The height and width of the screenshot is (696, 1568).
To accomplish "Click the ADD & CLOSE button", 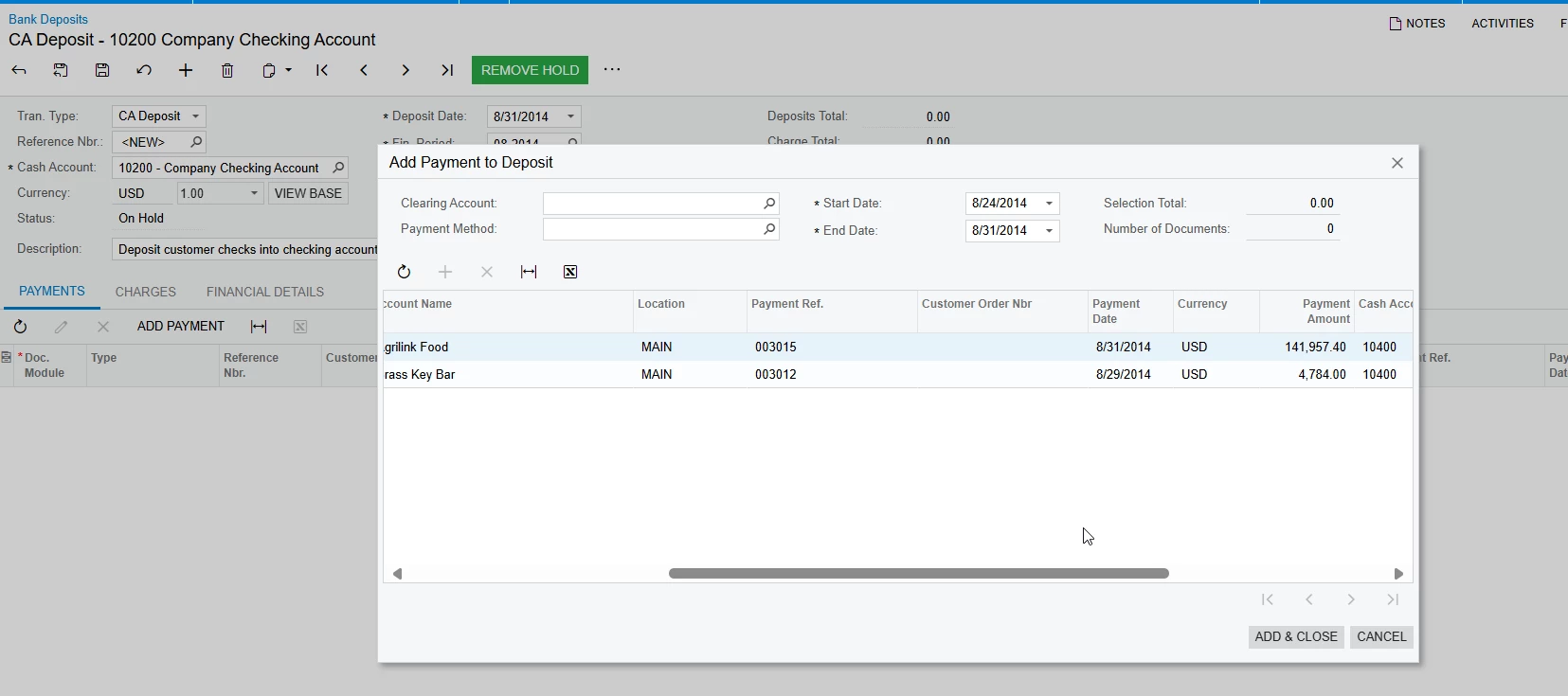I will [x=1296, y=637].
